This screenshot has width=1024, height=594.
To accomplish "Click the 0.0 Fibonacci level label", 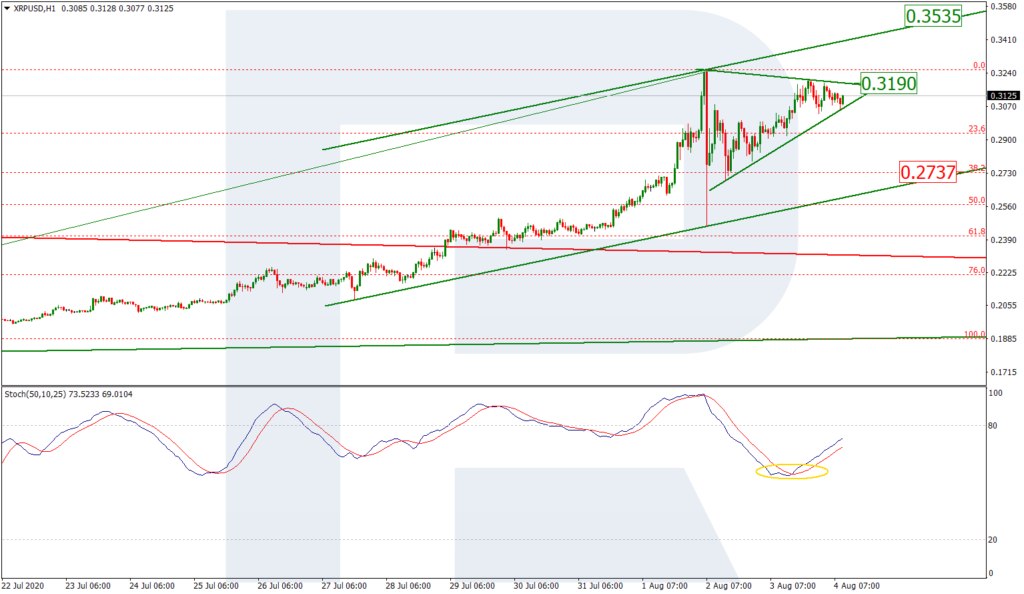I will (979, 66).
